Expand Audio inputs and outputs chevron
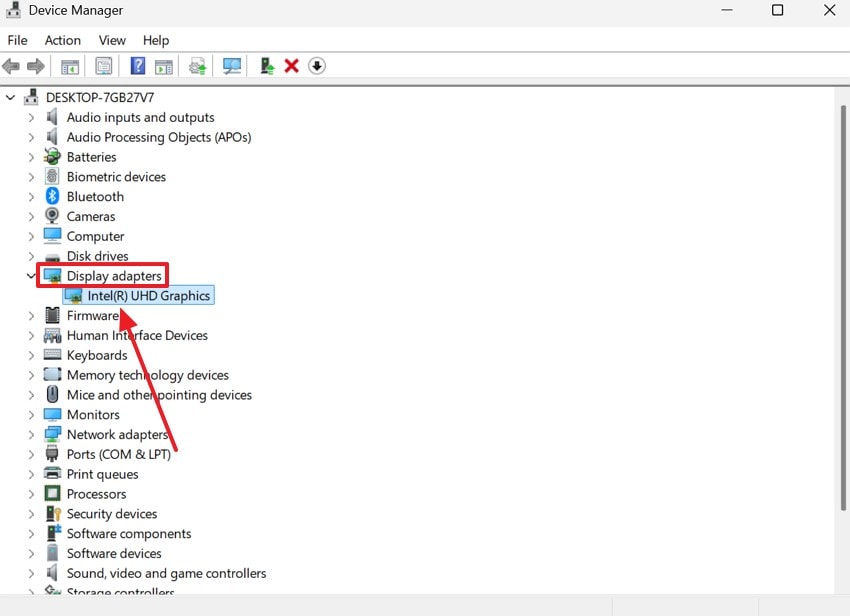The height and width of the screenshot is (616, 850). 31,117
